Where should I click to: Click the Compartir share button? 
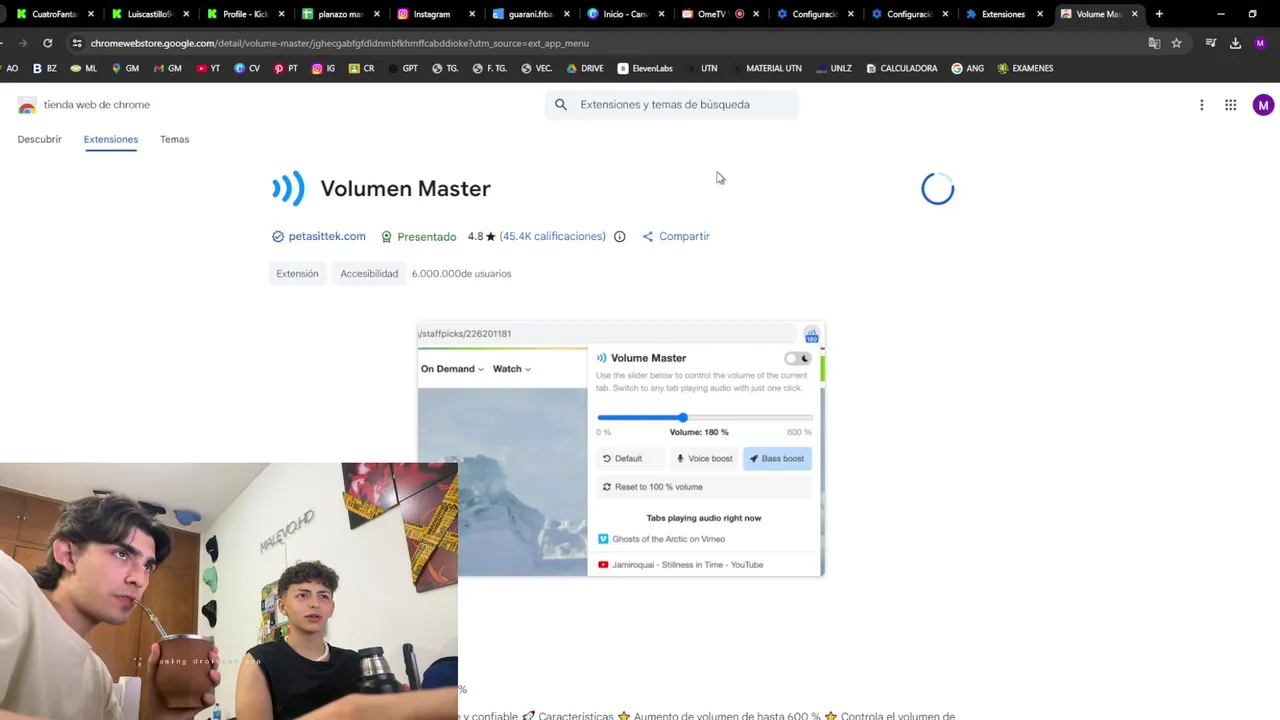676,237
